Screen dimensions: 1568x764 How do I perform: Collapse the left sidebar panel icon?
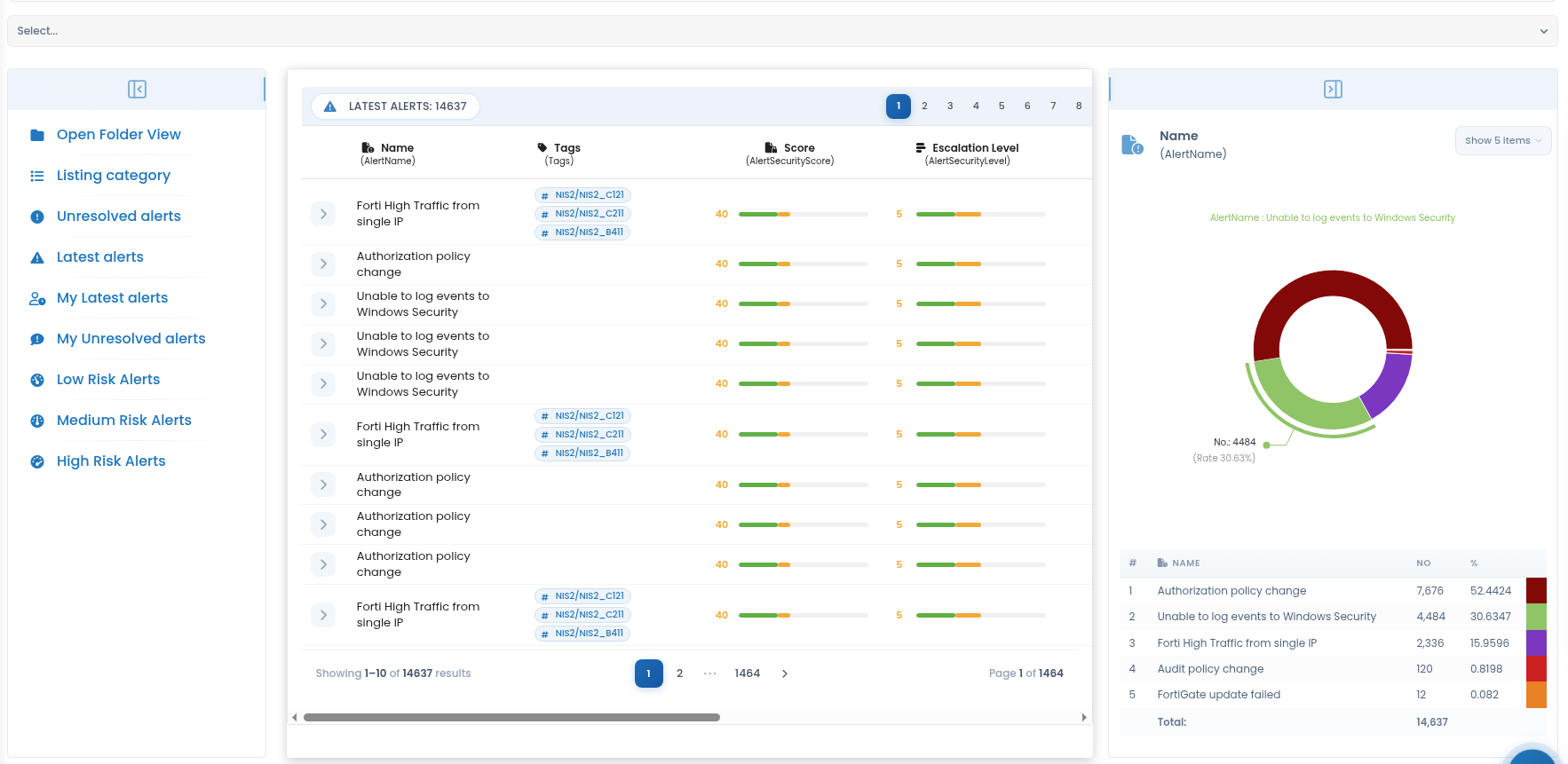tap(137, 90)
